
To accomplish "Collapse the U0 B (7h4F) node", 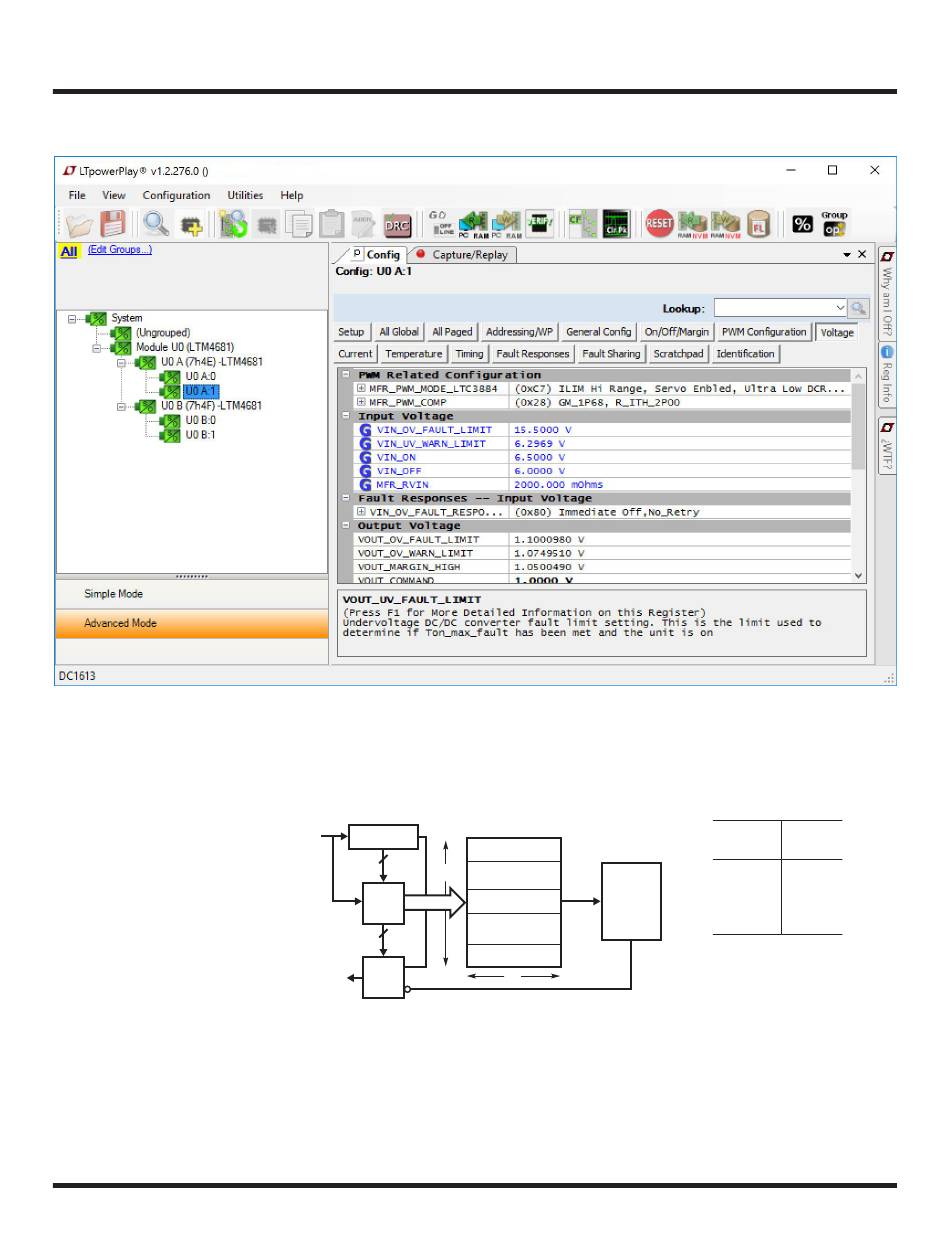I will (x=121, y=406).
